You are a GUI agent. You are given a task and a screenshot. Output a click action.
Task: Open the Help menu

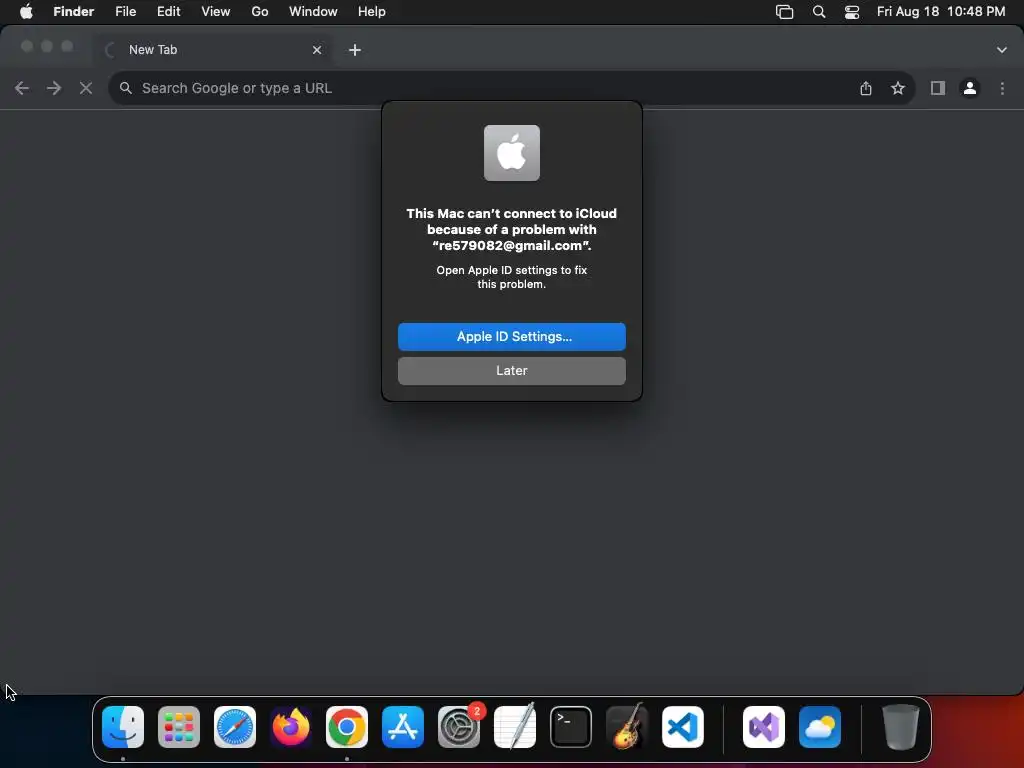(x=372, y=12)
